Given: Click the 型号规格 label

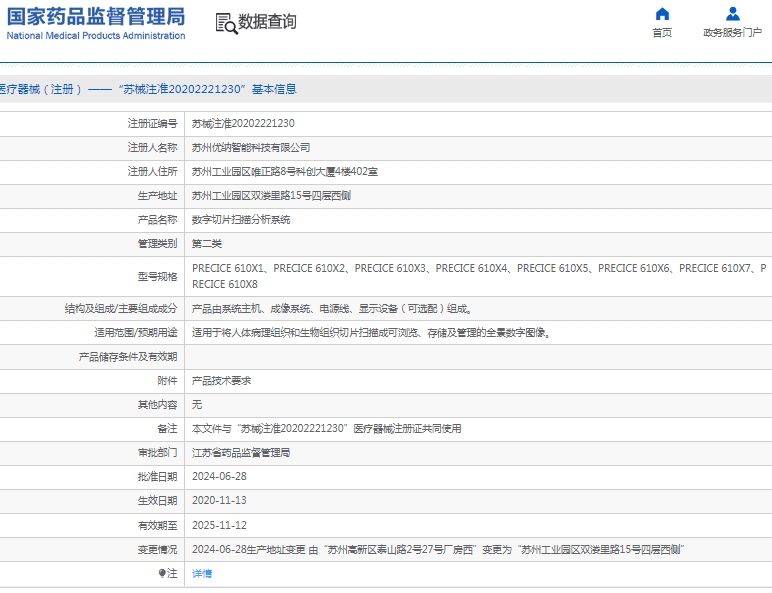Looking at the screenshot, I should (158, 276).
